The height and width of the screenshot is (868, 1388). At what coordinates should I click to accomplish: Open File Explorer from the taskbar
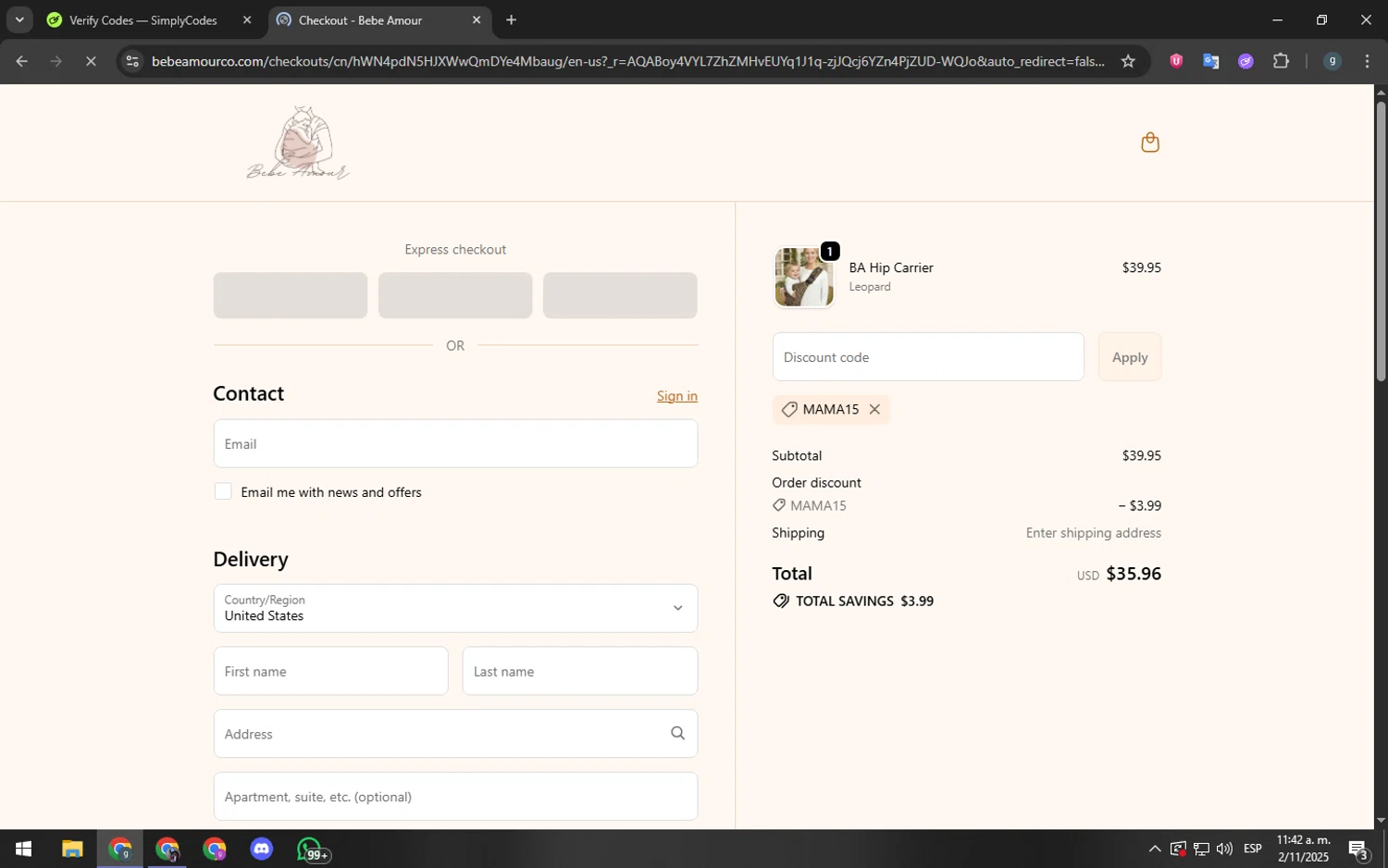pyautogui.click(x=72, y=849)
